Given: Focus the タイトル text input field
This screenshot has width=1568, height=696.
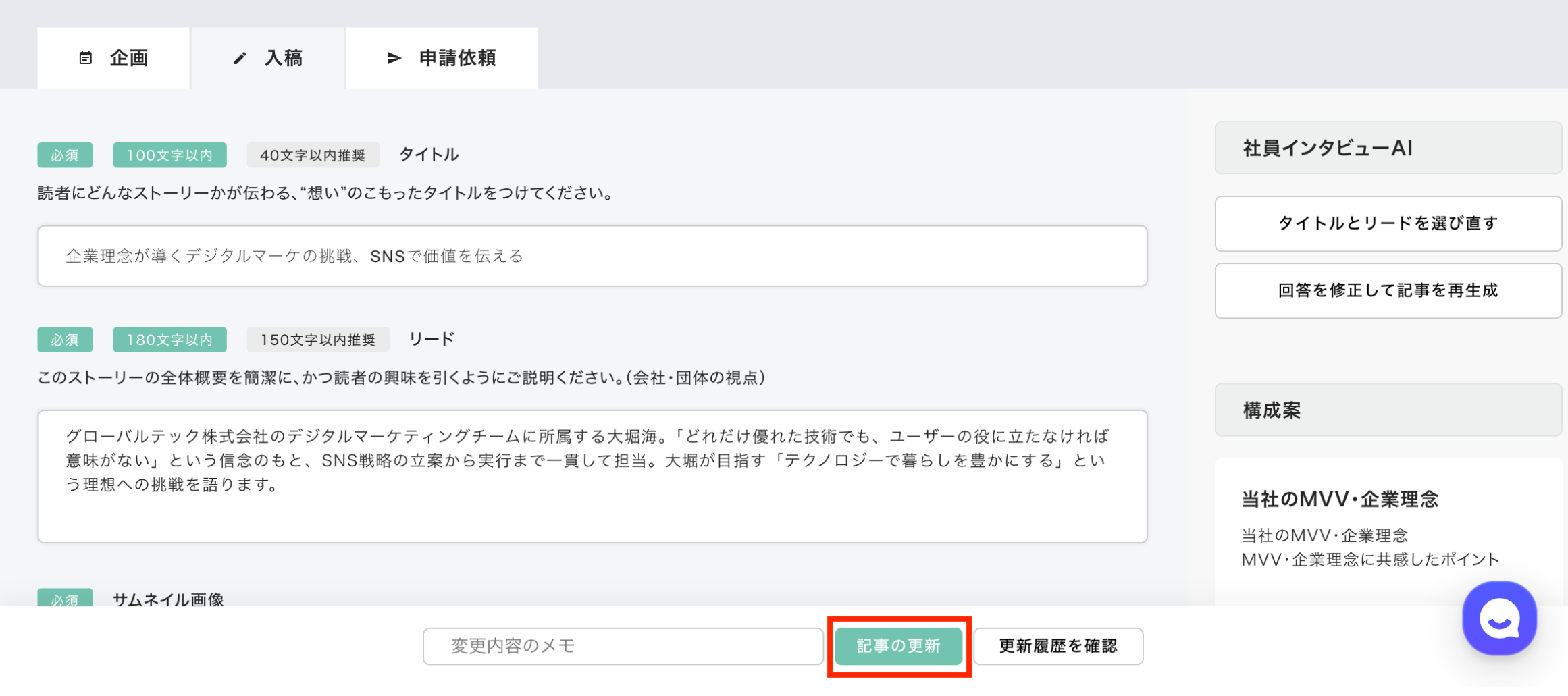Looking at the screenshot, I should [592, 256].
